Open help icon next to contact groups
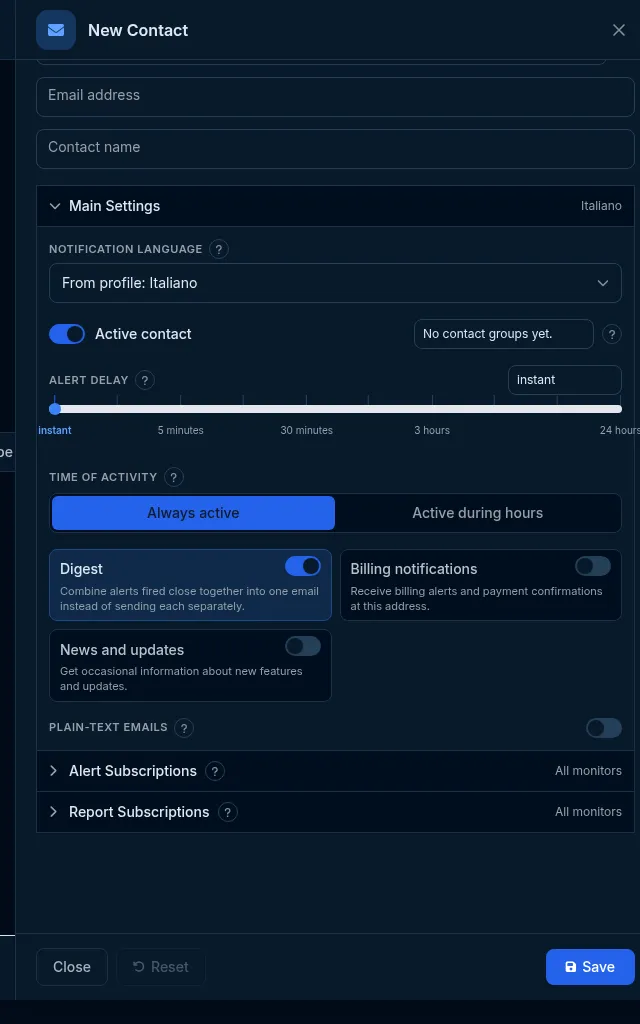Screen dimensions: 640x1024 click(611, 334)
